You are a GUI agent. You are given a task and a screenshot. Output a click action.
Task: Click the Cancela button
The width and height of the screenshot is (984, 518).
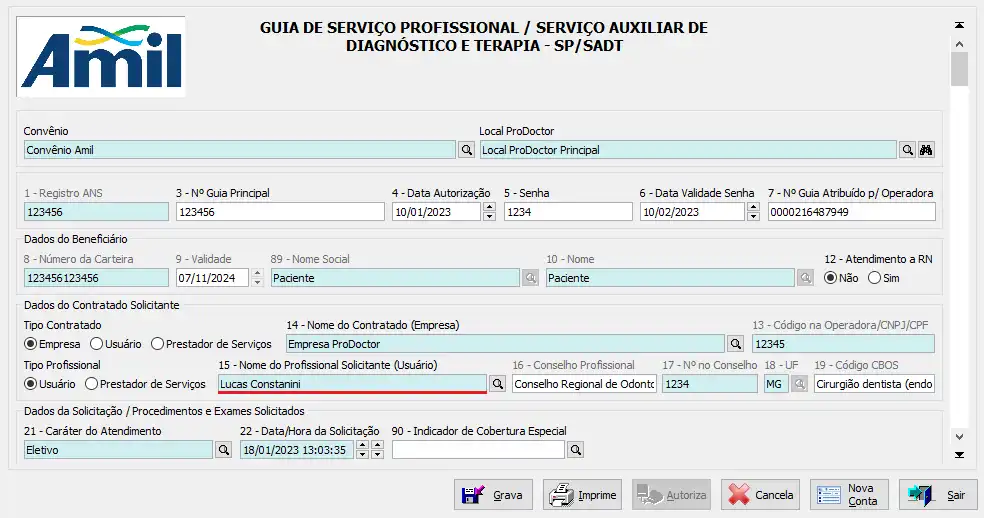point(761,495)
